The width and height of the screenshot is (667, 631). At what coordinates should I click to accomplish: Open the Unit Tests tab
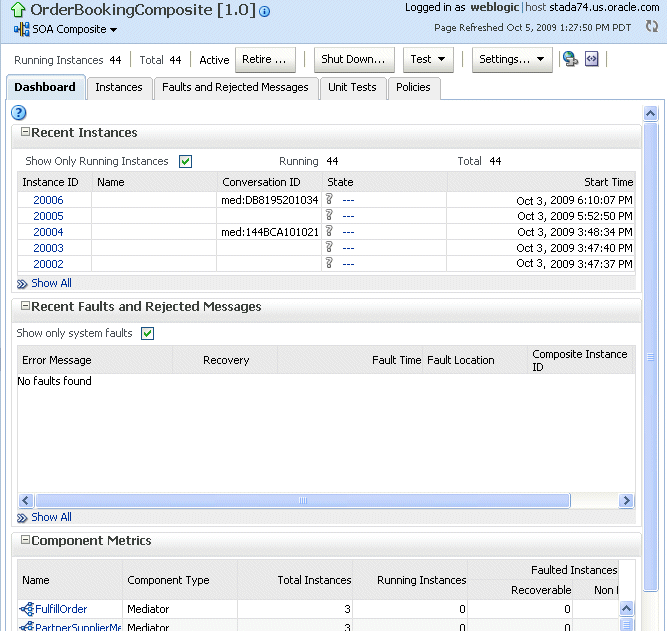coord(352,87)
